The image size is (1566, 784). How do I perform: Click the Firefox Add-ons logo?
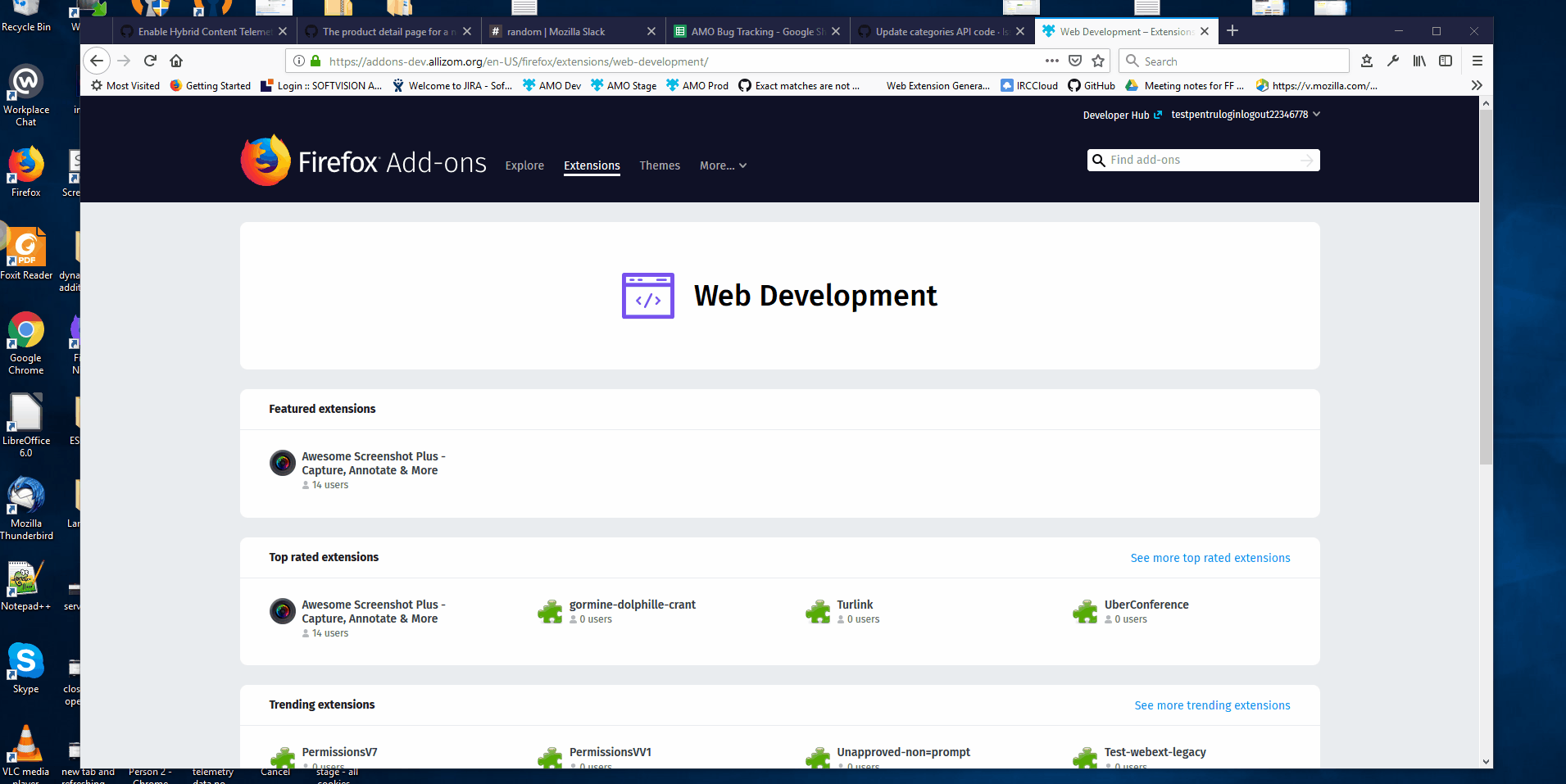[x=364, y=161]
